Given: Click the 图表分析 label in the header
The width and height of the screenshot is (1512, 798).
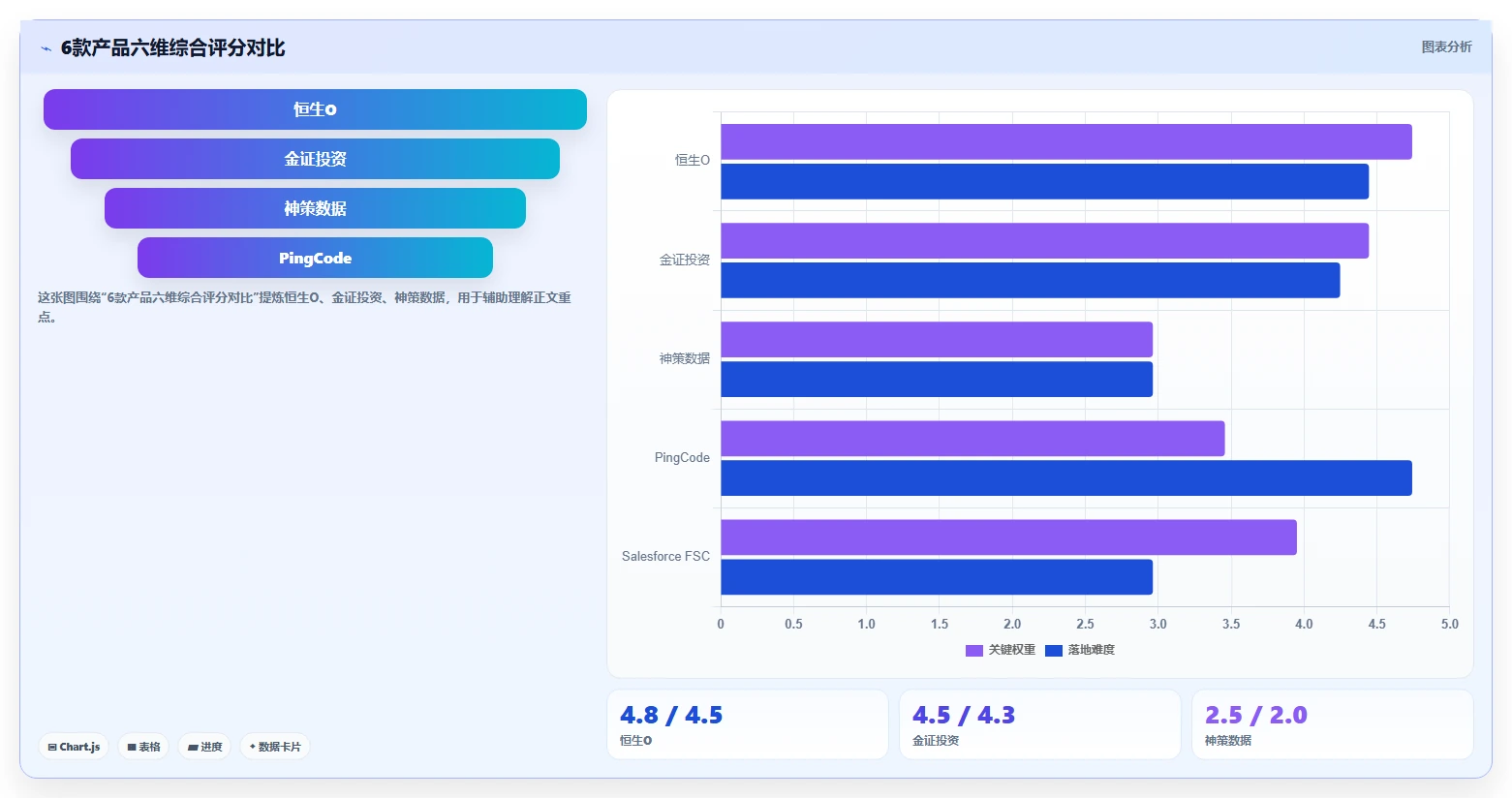Looking at the screenshot, I should coord(1446,46).
